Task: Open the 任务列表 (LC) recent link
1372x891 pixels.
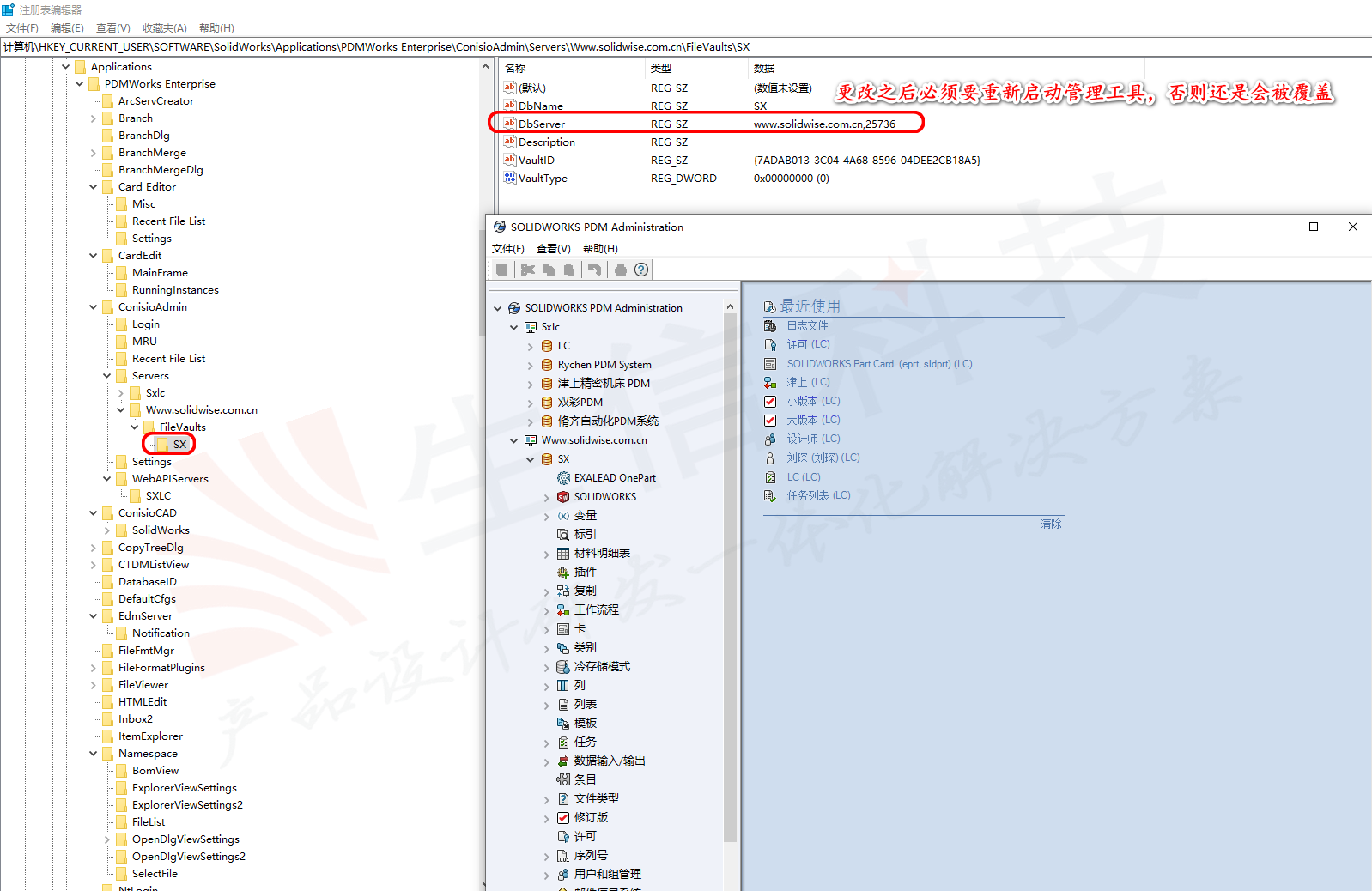Action: click(x=819, y=496)
